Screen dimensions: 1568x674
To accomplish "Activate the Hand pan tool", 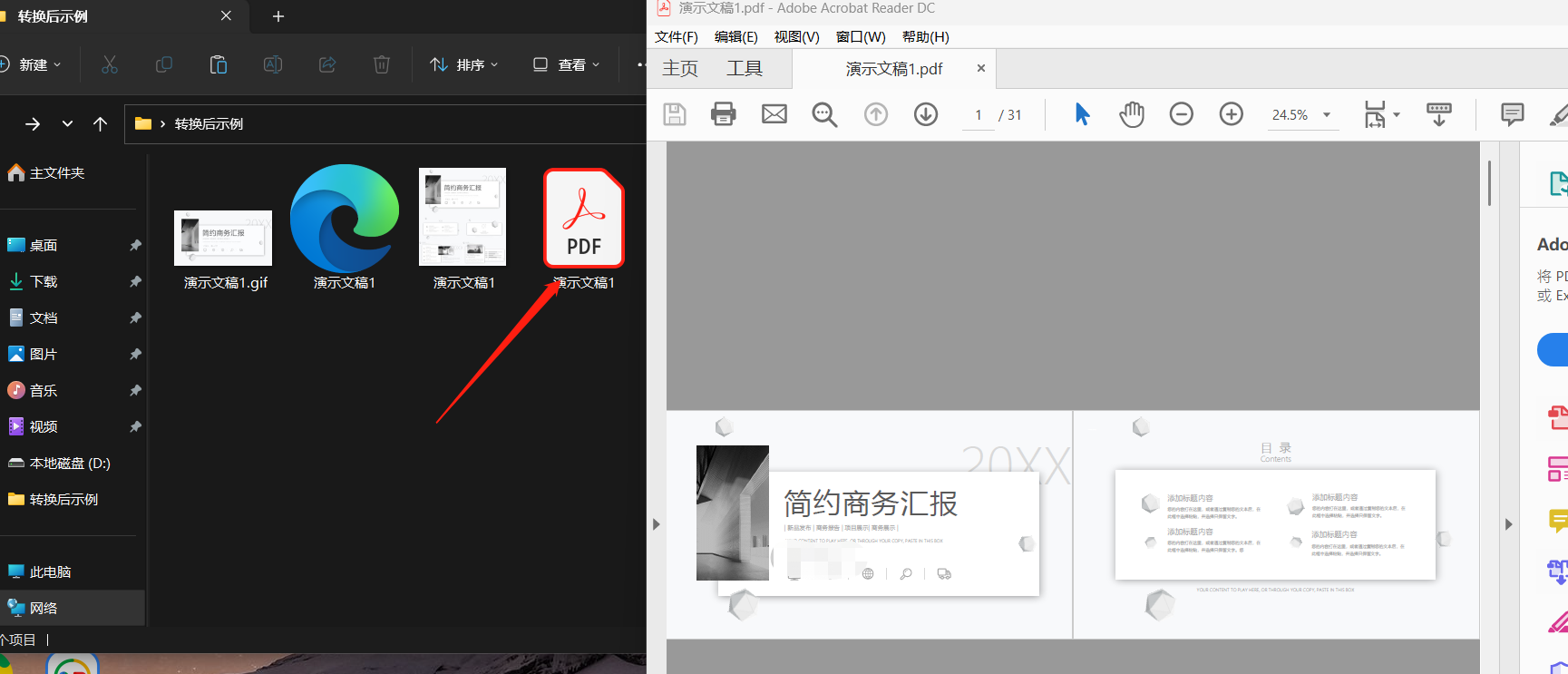I will point(1132,114).
